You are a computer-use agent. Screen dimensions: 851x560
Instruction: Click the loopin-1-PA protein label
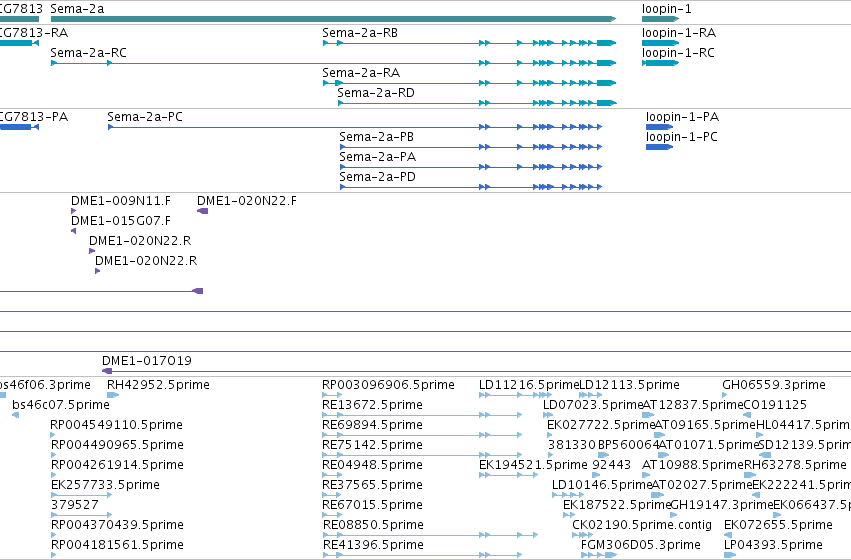coord(682,117)
